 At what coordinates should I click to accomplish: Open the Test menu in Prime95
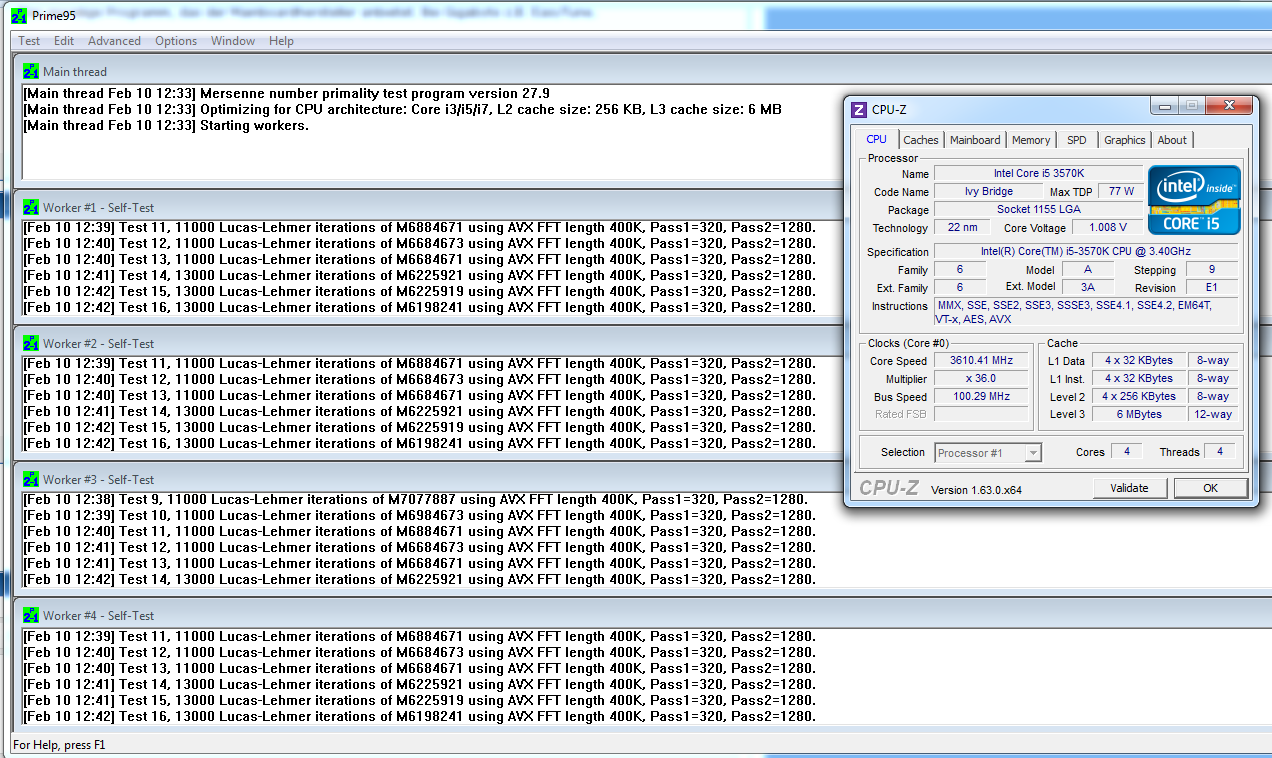pos(30,41)
